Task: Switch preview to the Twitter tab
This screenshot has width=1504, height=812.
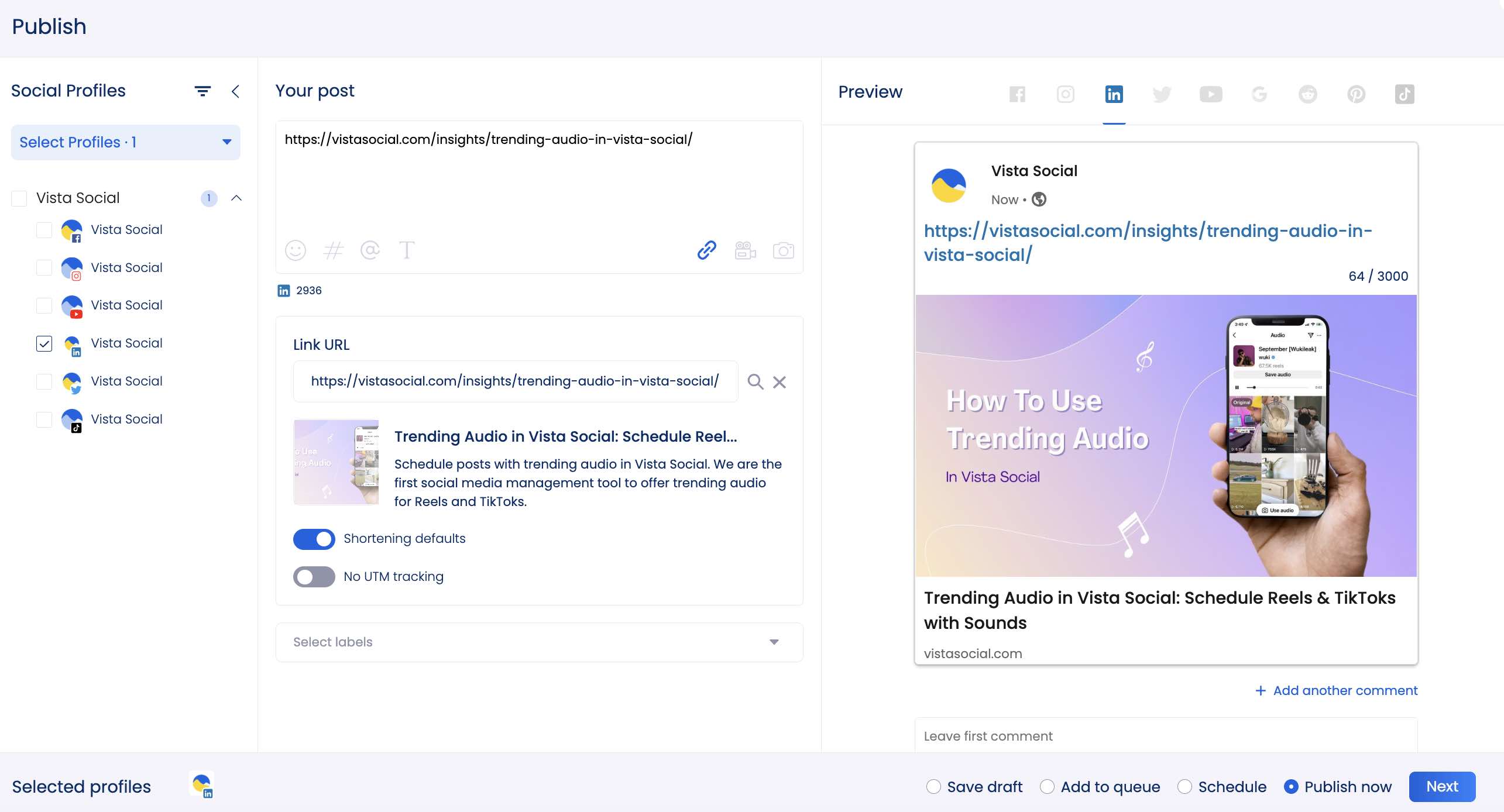Action: [x=1162, y=94]
